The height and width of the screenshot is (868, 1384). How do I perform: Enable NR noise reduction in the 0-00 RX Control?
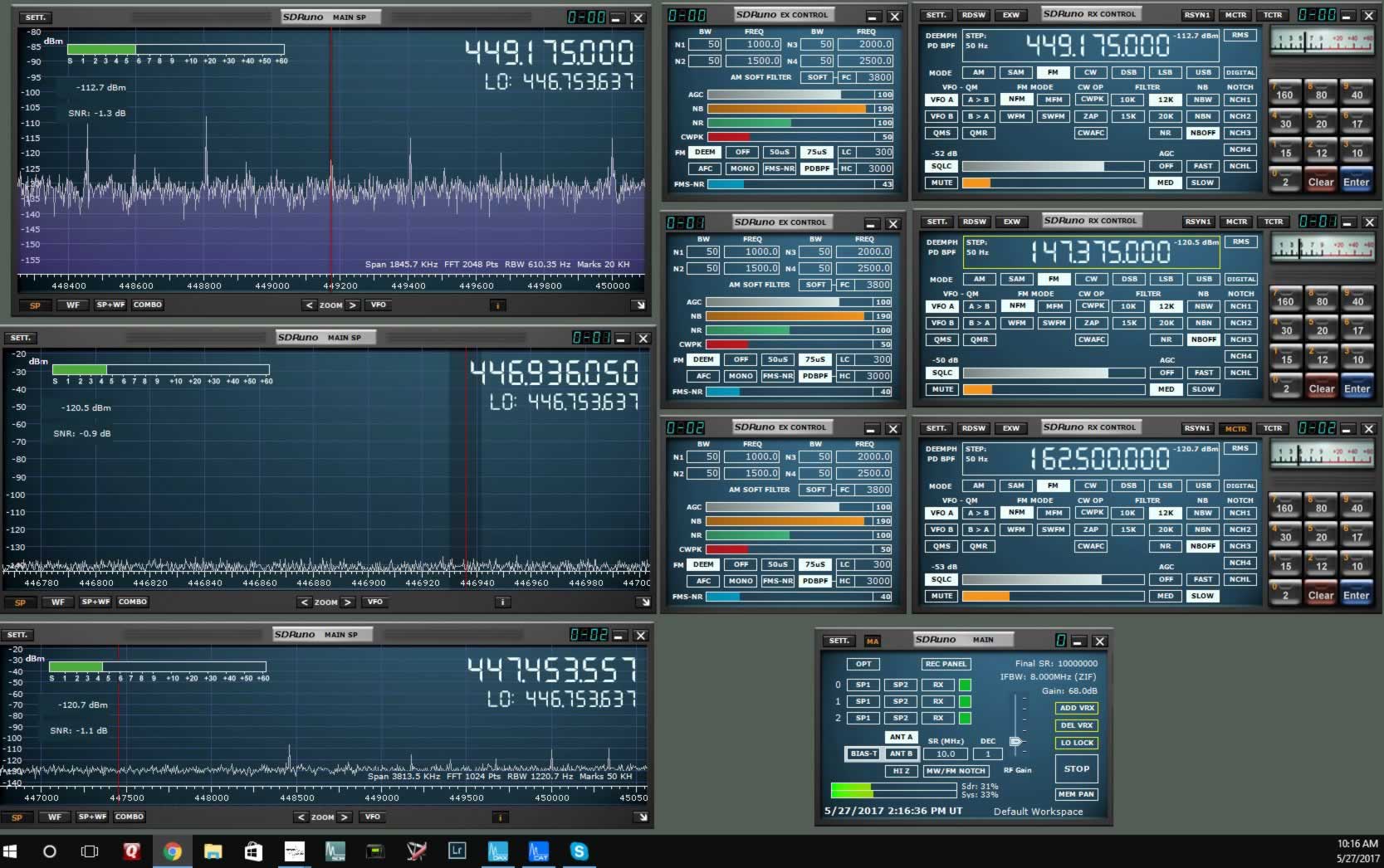1165,133
